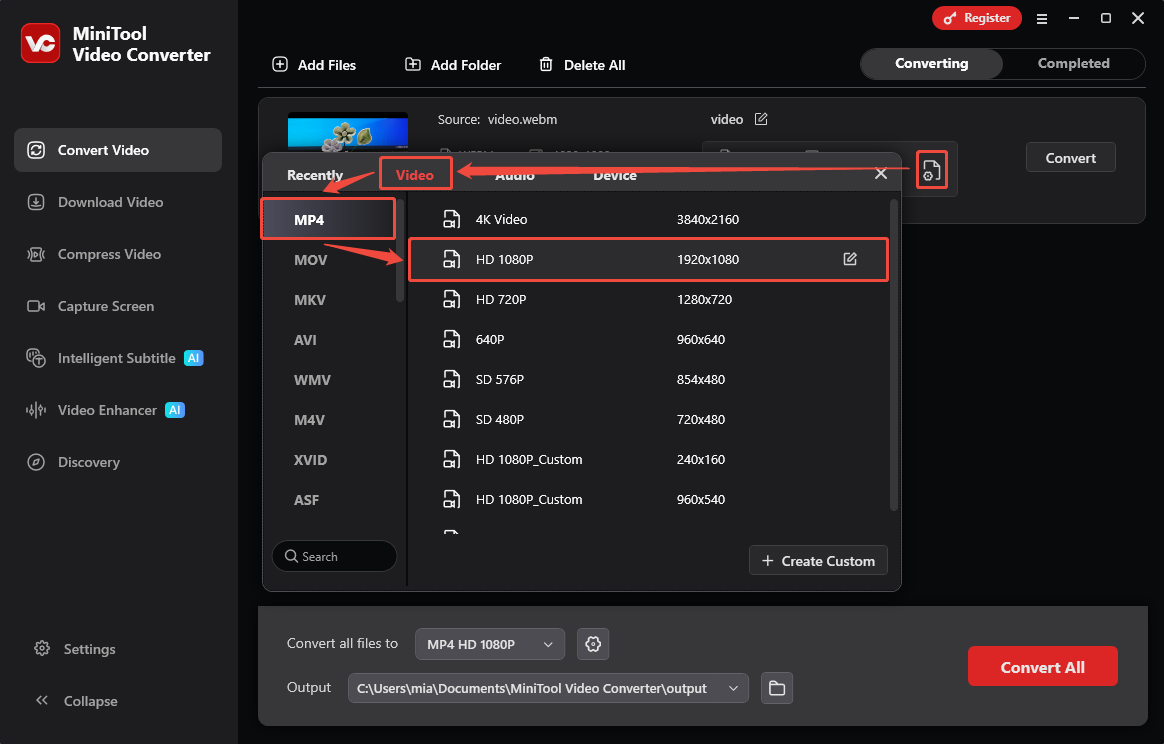Screen dimensions: 1164x744
Task: Collapse the left sidebar
Action: click(x=76, y=701)
